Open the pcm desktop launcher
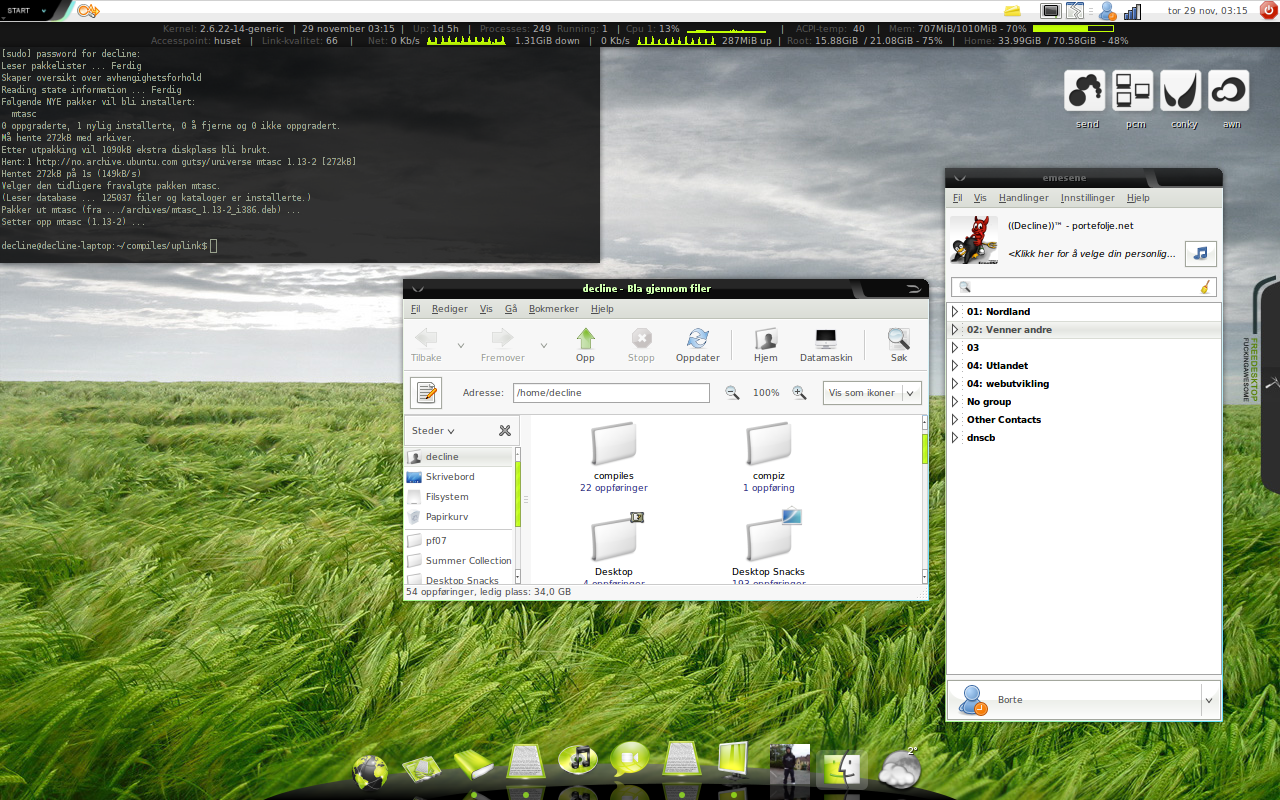The height and width of the screenshot is (800, 1280). pos(1133,91)
